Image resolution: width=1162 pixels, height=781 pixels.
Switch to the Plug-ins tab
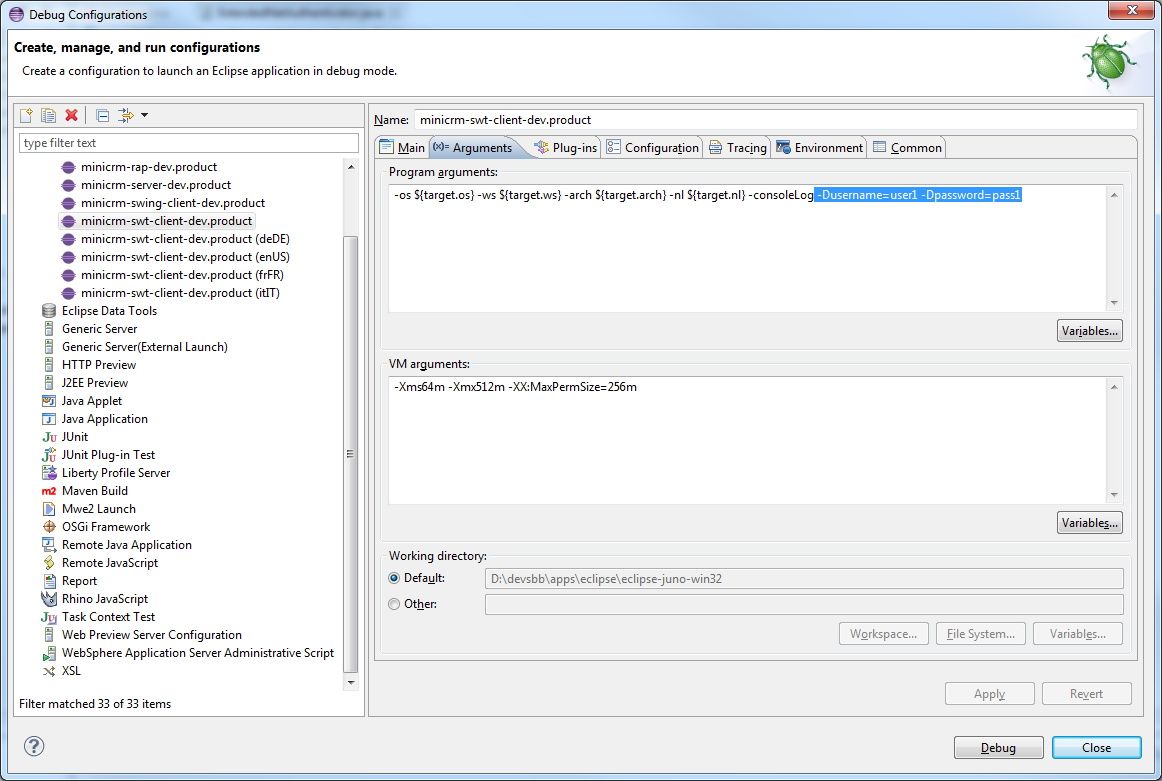566,147
